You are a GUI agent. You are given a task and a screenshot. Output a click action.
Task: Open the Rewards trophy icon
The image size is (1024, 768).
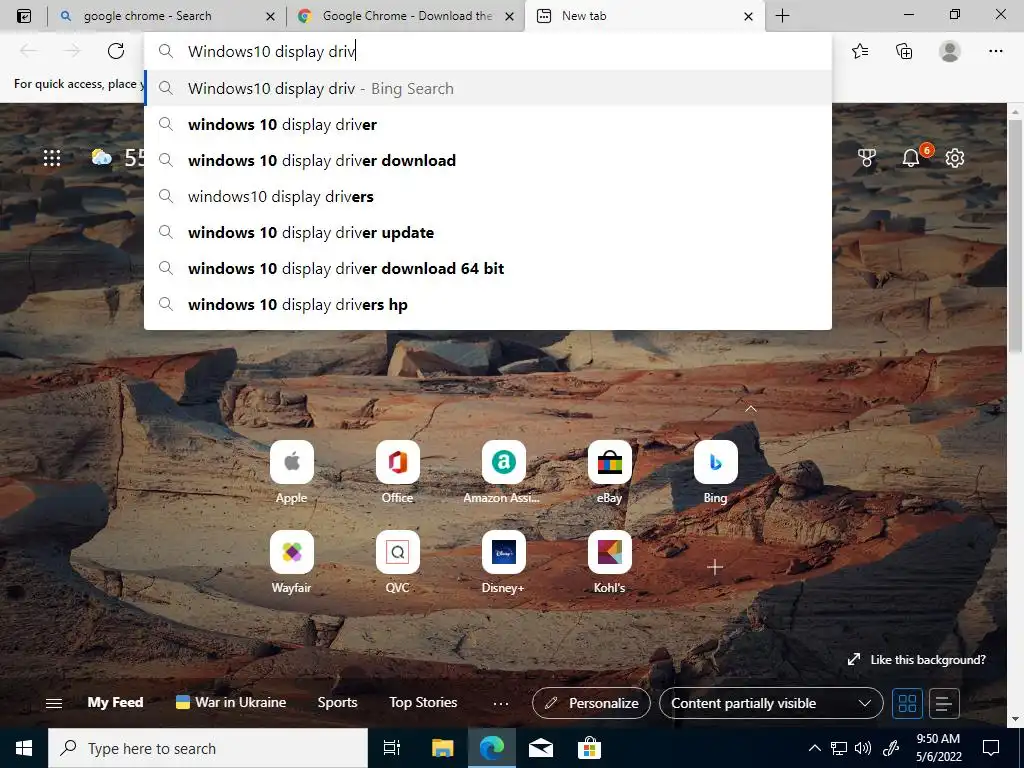pos(867,157)
